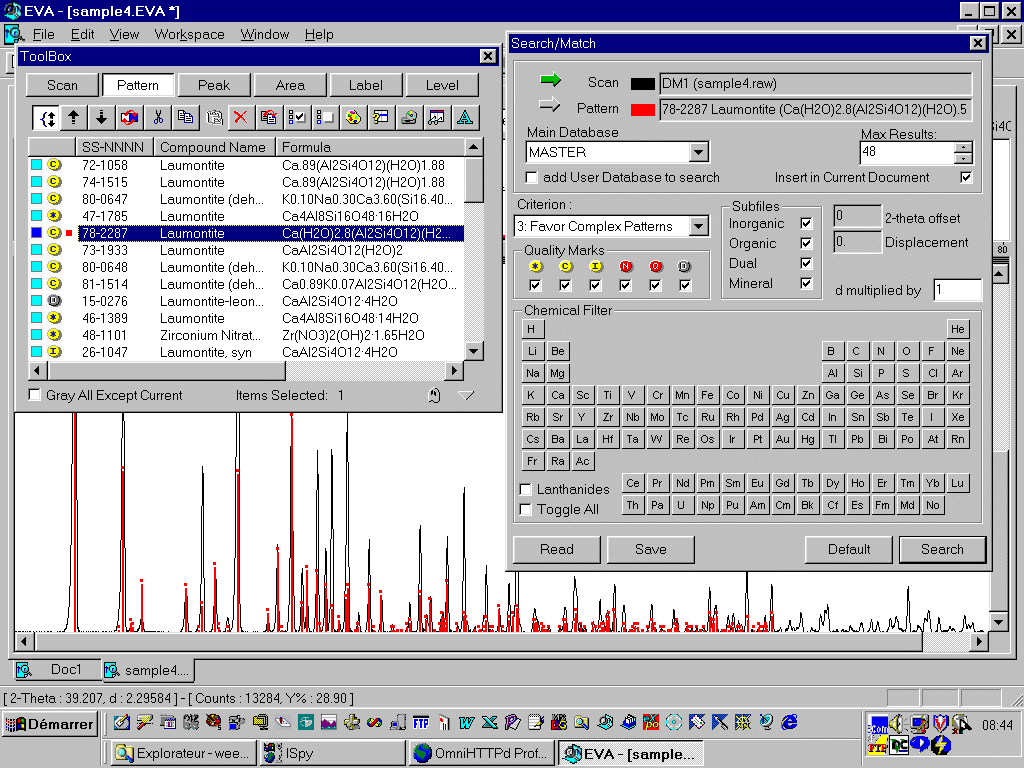The image size is (1024, 768).
Task: Select the Si element button
Action: [x=857, y=373]
